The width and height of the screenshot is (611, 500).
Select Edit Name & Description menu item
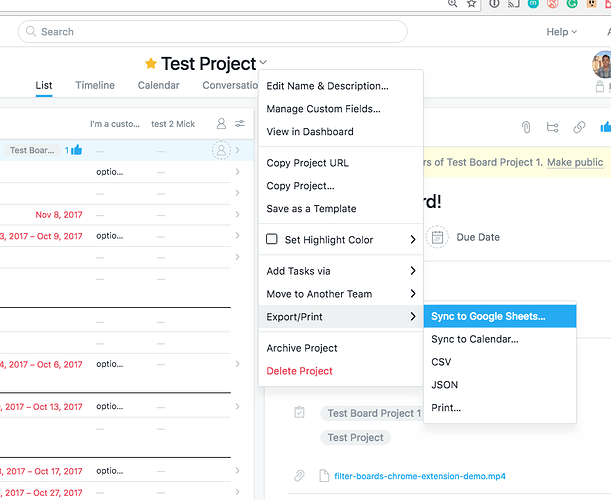pyautogui.click(x=341, y=86)
